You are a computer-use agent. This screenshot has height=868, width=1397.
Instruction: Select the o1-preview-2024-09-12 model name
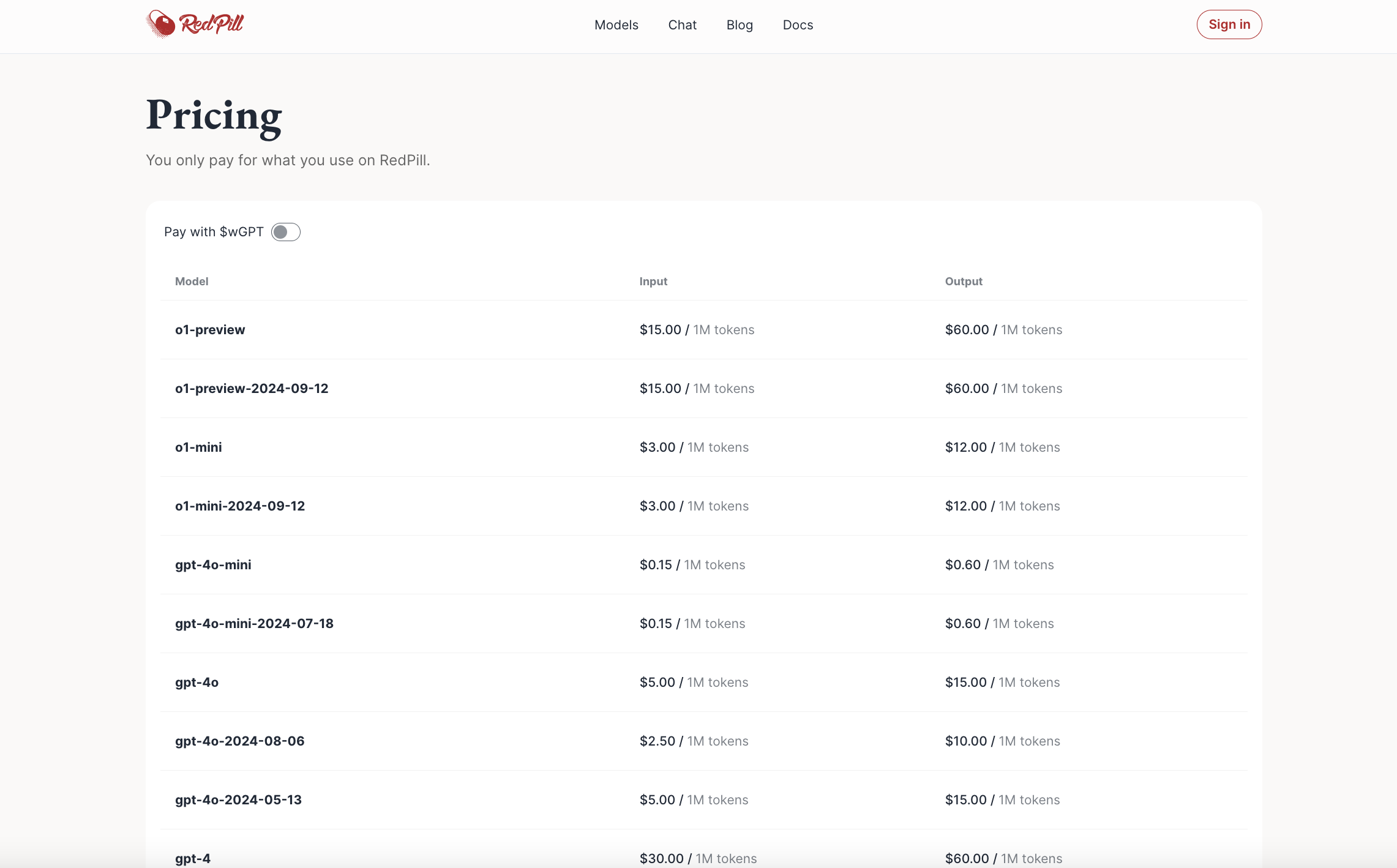pyautogui.click(x=252, y=389)
